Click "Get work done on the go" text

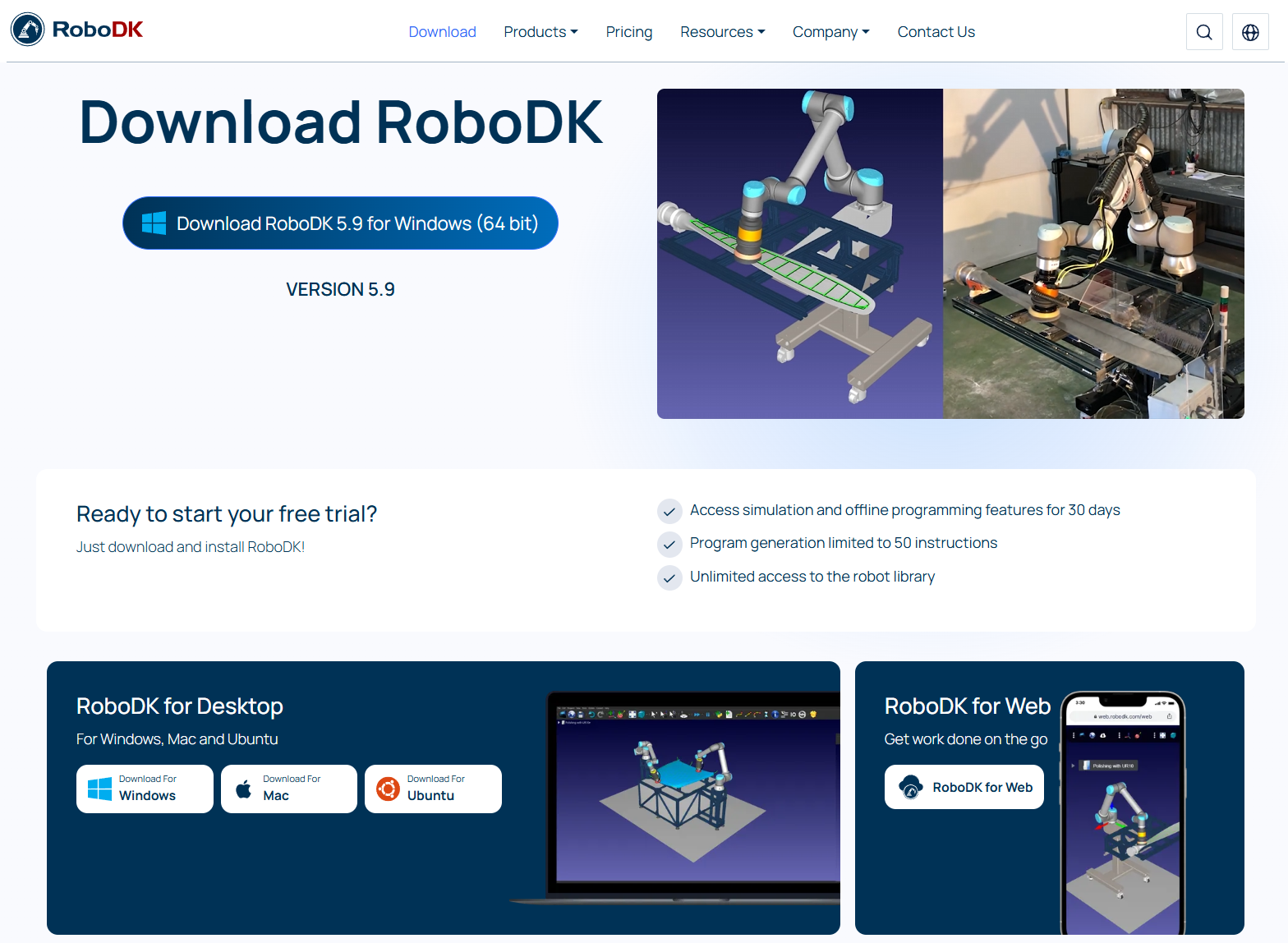coord(966,739)
